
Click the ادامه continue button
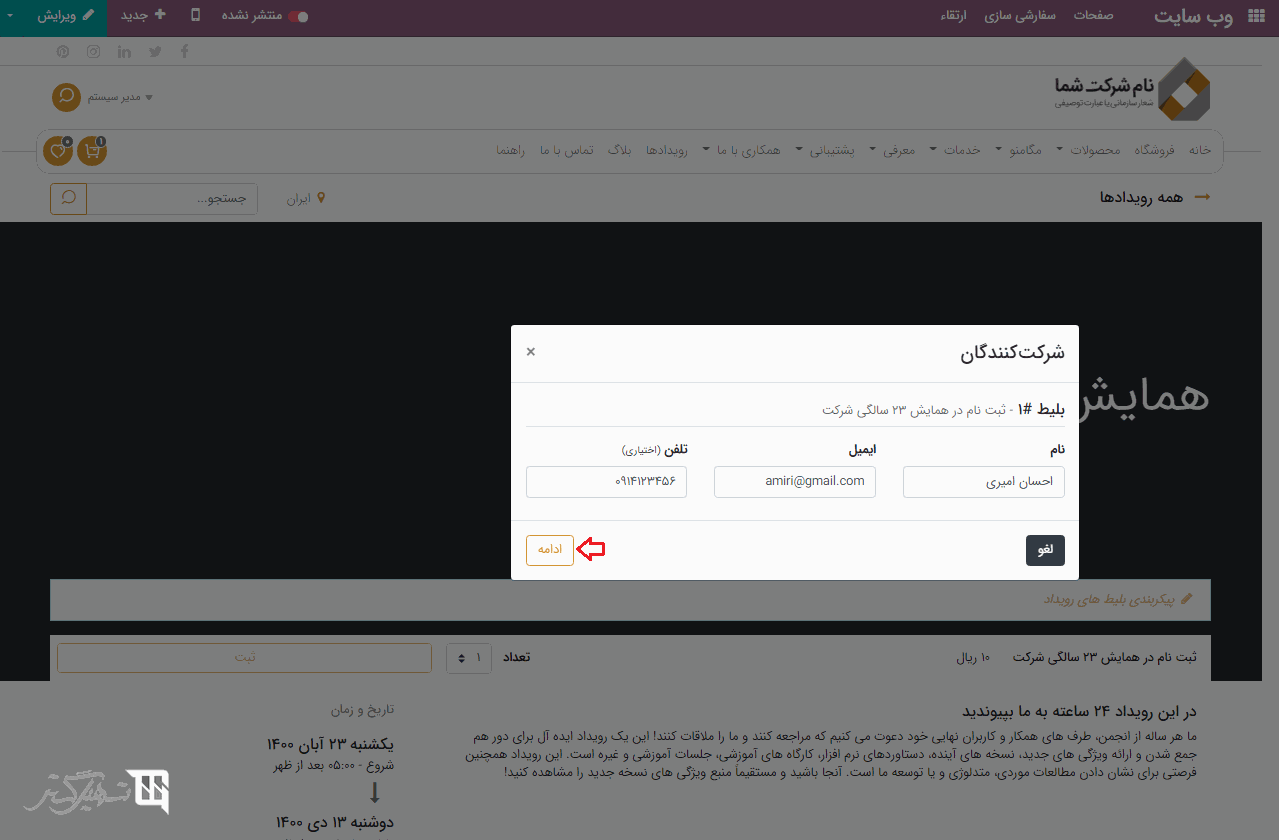tap(550, 550)
